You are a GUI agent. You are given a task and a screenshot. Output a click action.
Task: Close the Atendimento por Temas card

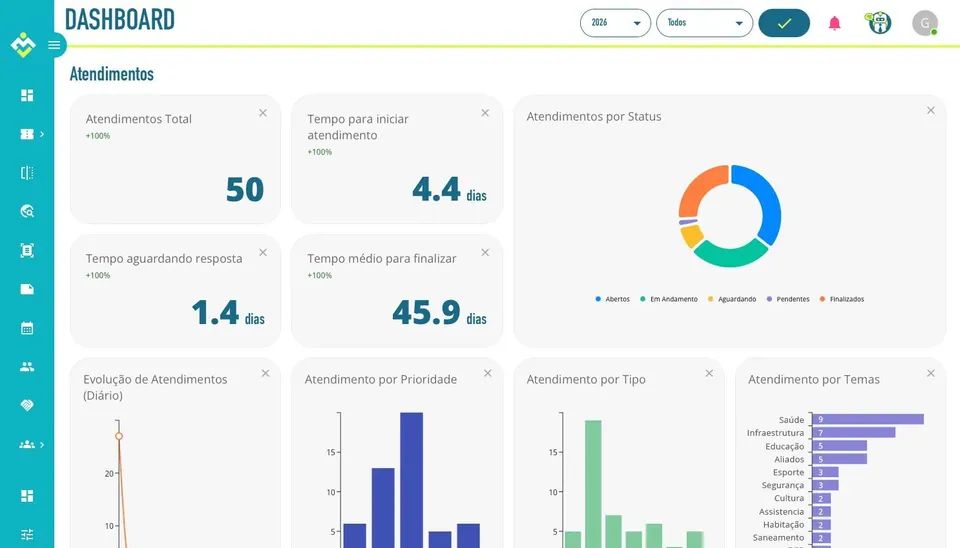click(x=931, y=373)
